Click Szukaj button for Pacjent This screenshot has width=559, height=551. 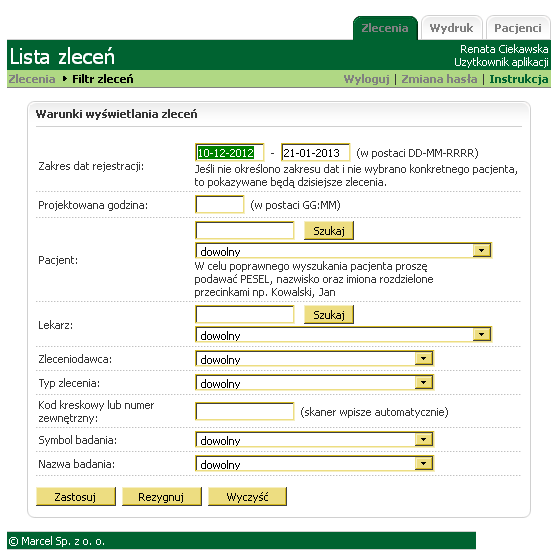(329, 231)
